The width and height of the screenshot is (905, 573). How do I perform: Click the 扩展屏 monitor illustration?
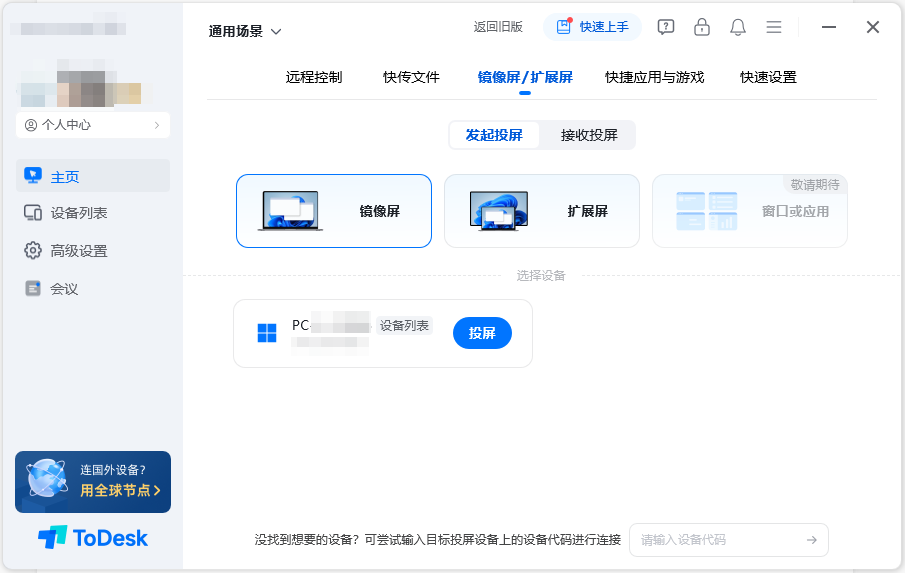(499, 211)
